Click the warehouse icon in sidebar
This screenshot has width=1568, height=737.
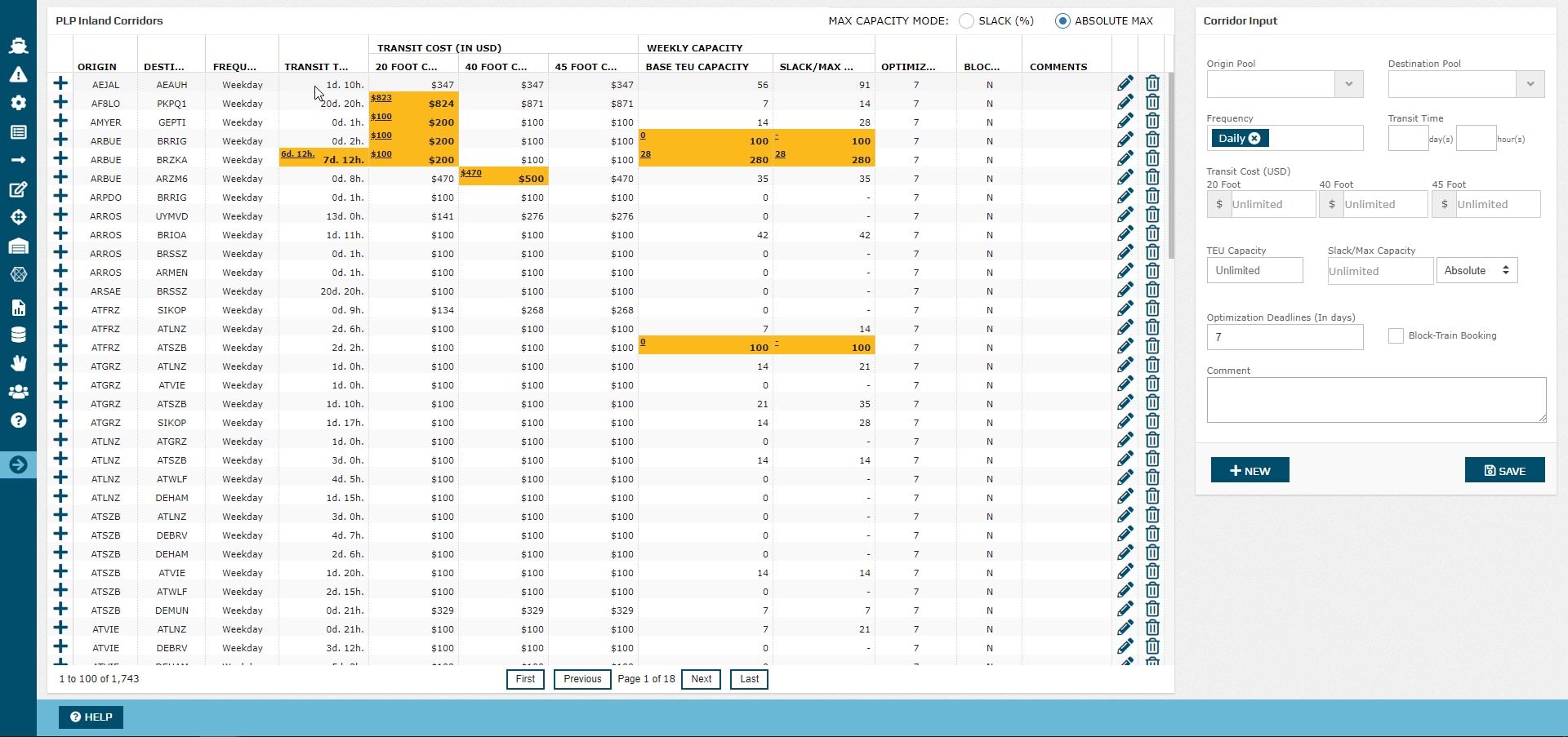coord(18,246)
